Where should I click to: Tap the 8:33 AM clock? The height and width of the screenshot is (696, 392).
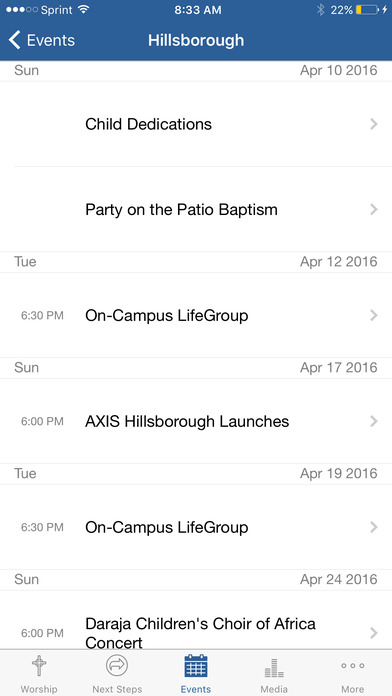(198, 10)
